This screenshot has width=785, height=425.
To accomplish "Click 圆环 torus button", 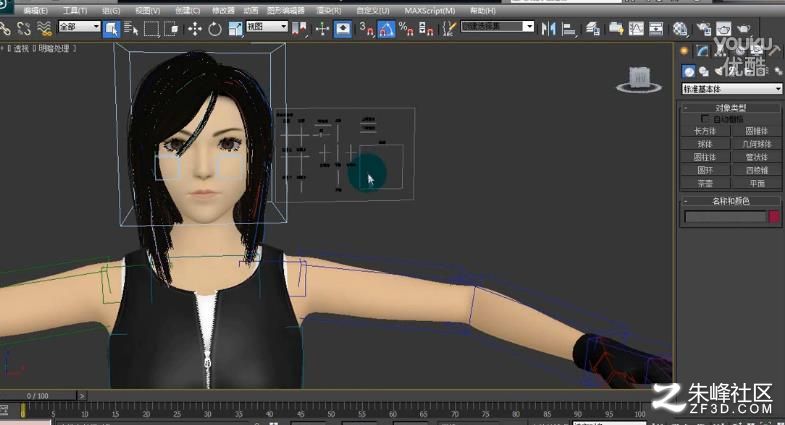I will pyautogui.click(x=705, y=170).
